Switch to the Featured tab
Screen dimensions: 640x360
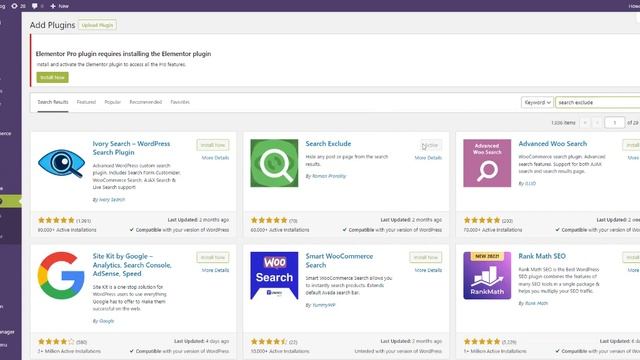(x=86, y=102)
